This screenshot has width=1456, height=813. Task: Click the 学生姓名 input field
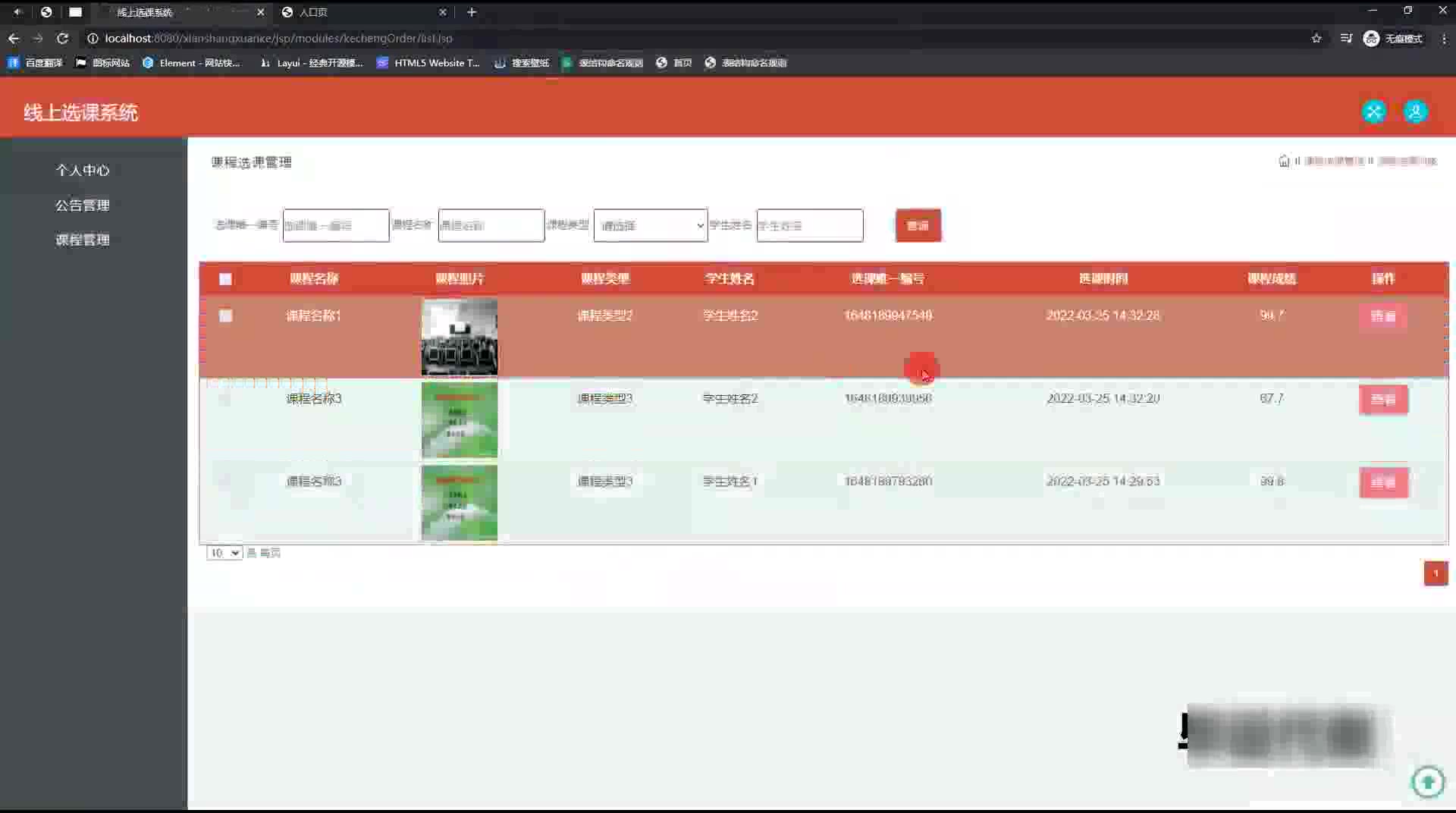click(x=809, y=225)
